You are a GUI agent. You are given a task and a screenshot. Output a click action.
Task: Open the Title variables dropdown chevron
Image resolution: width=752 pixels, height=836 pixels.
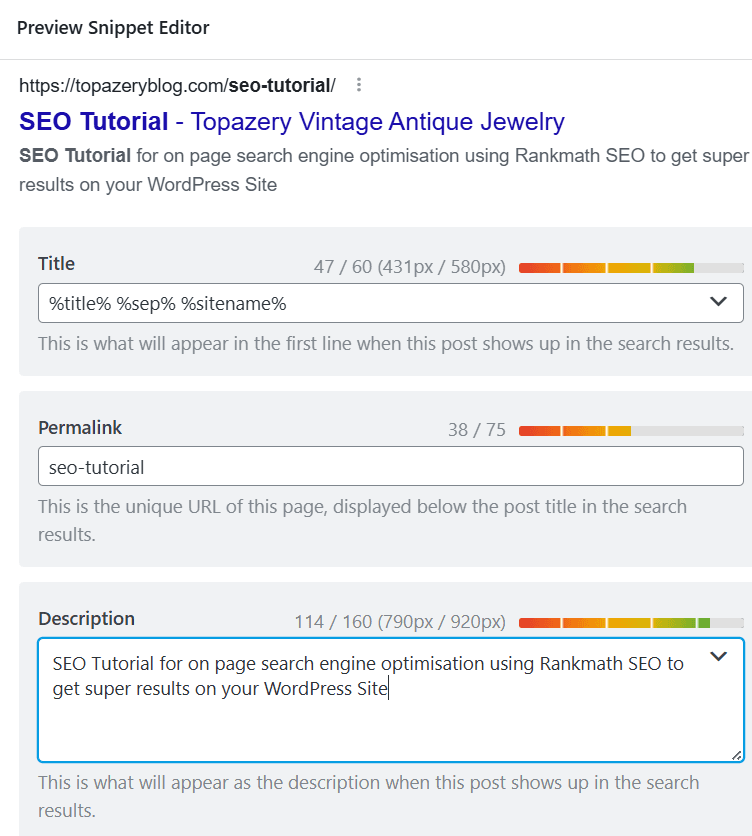coord(718,302)
